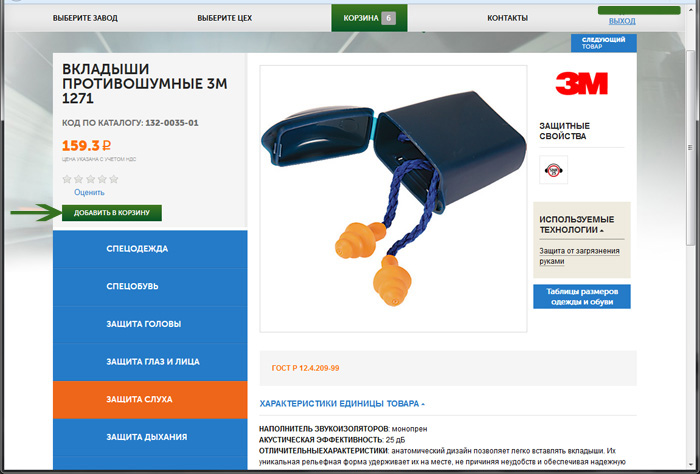
Task: Rate product with the first star
Action: pos(67,179)
